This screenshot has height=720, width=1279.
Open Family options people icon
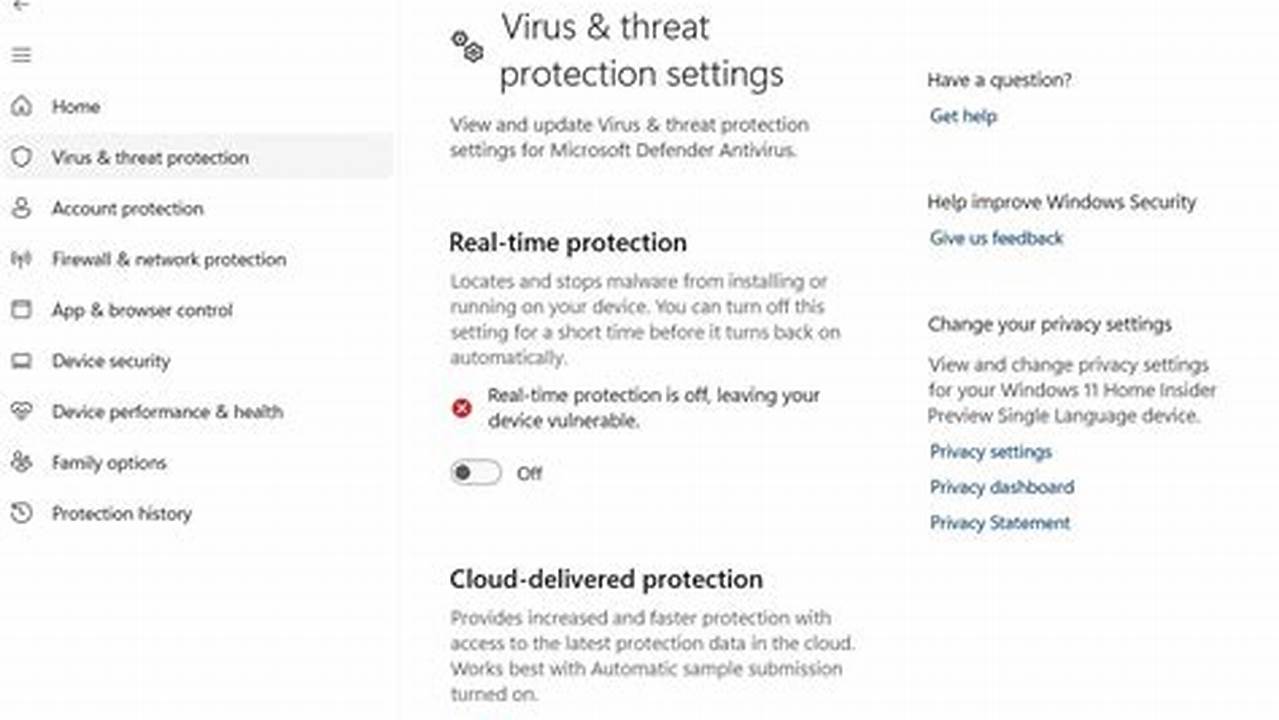(x=22, y=462)
